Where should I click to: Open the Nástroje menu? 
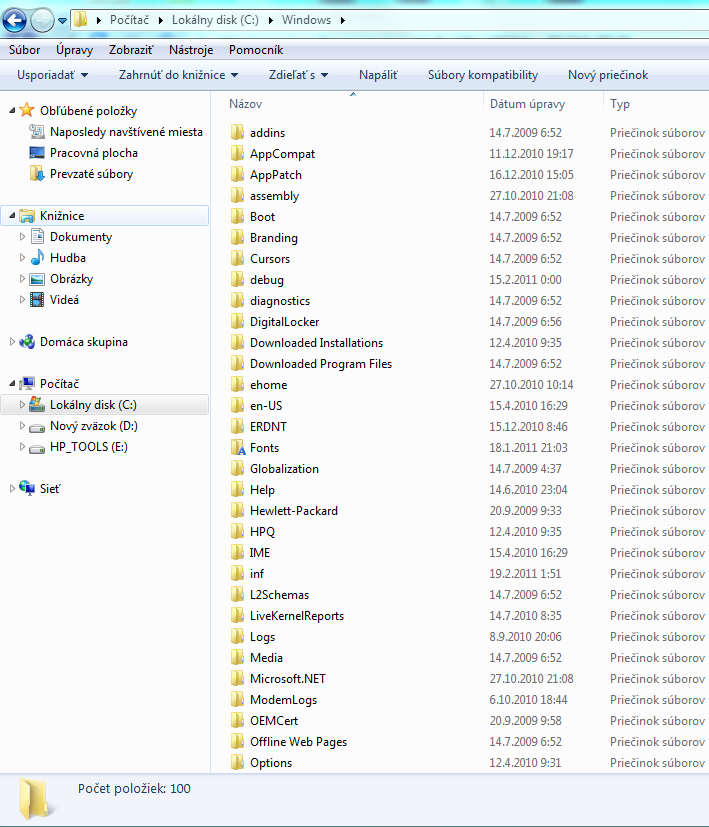[190, 49]
